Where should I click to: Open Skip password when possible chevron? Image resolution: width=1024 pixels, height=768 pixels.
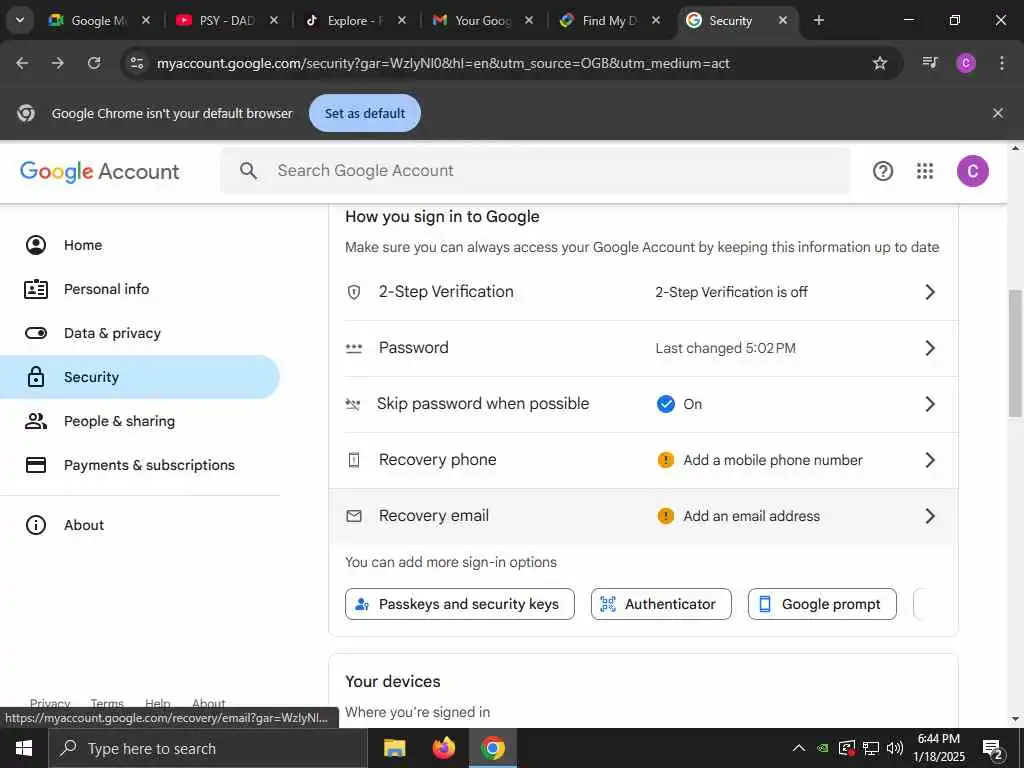tap(930, 404)
